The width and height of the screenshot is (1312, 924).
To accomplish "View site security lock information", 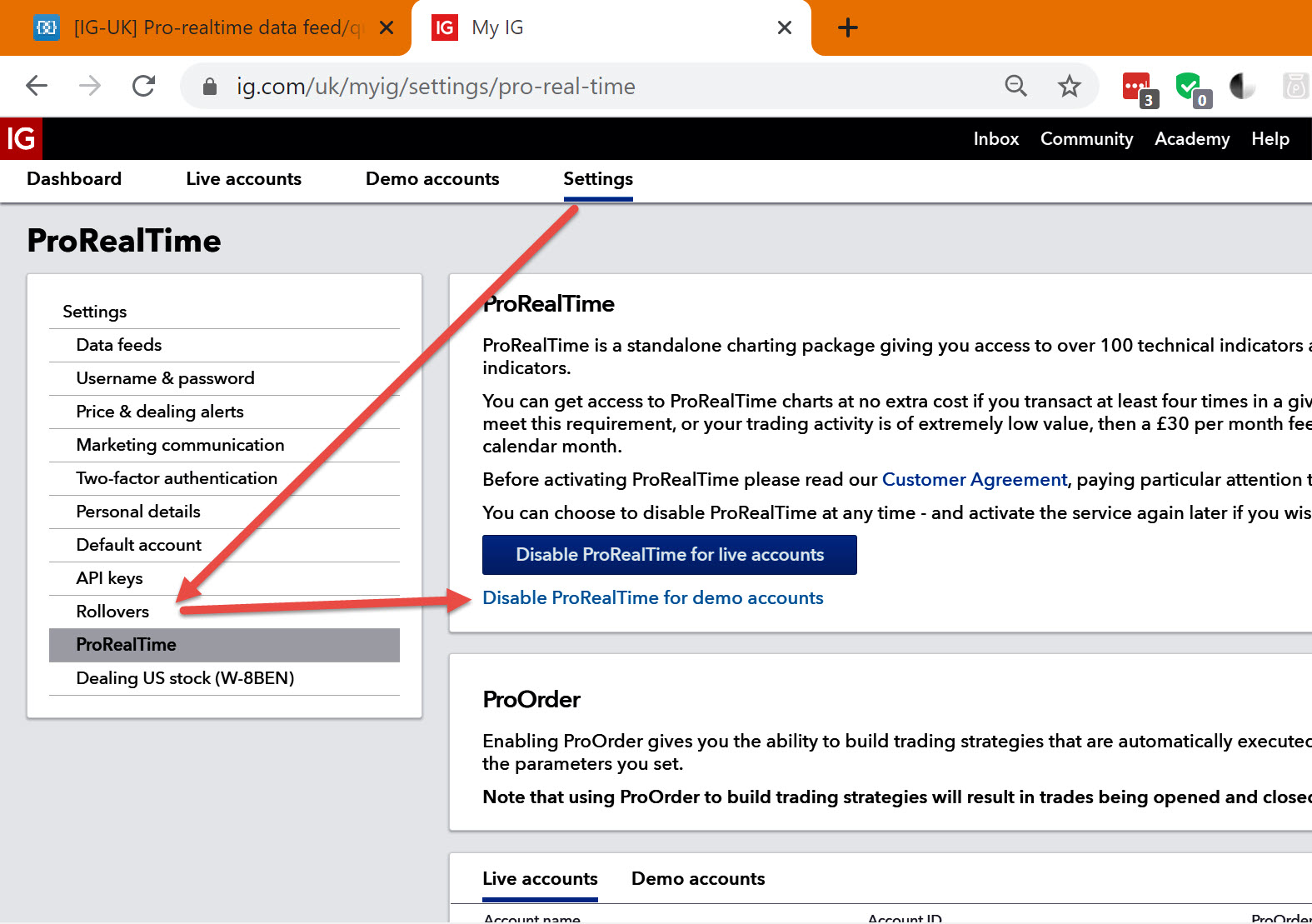I will point(210,87).
